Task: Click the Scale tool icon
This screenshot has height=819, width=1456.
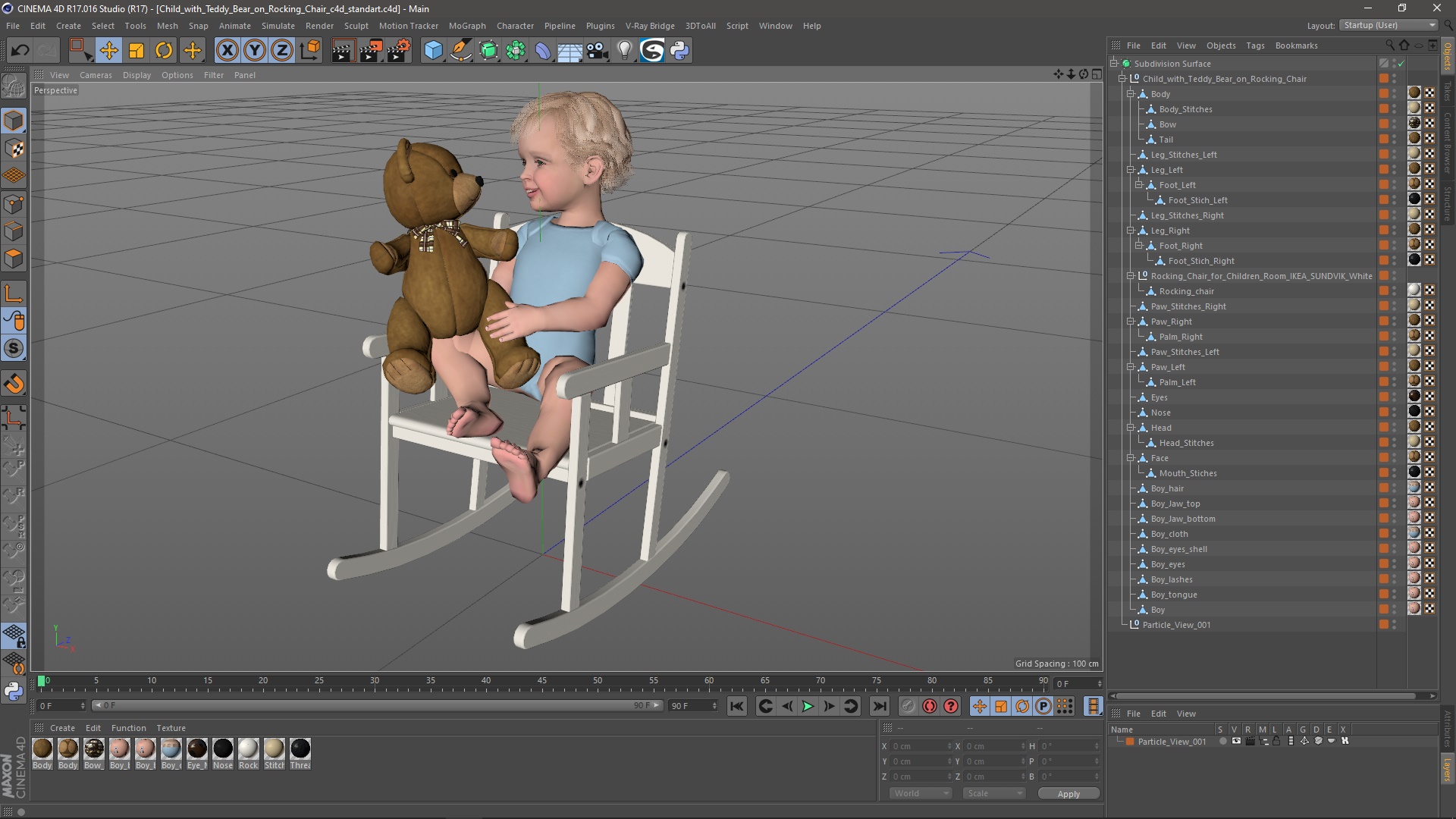Action: pyautogui.click(x=136, y=51)
